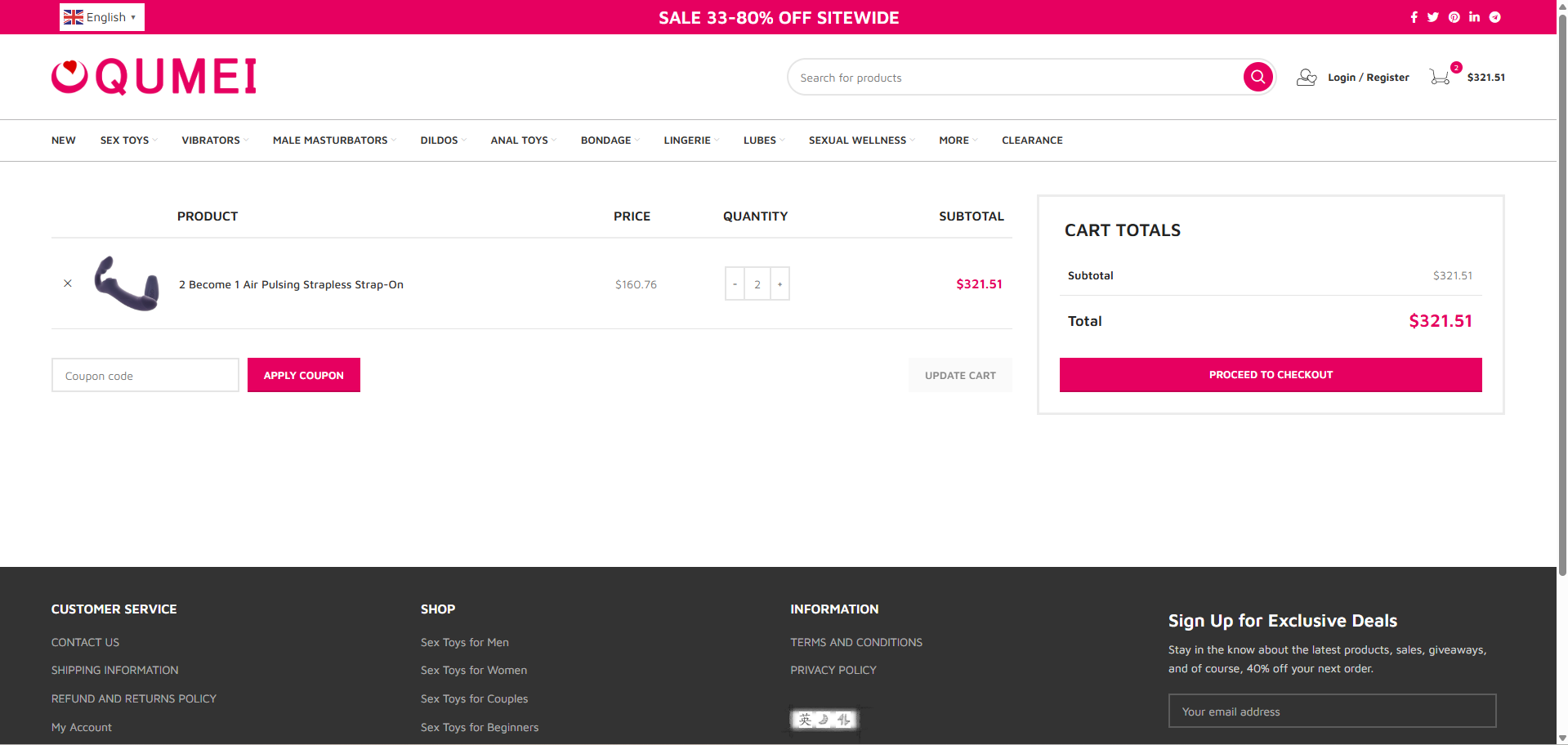Focus the Coupon code field

point(145,375)
